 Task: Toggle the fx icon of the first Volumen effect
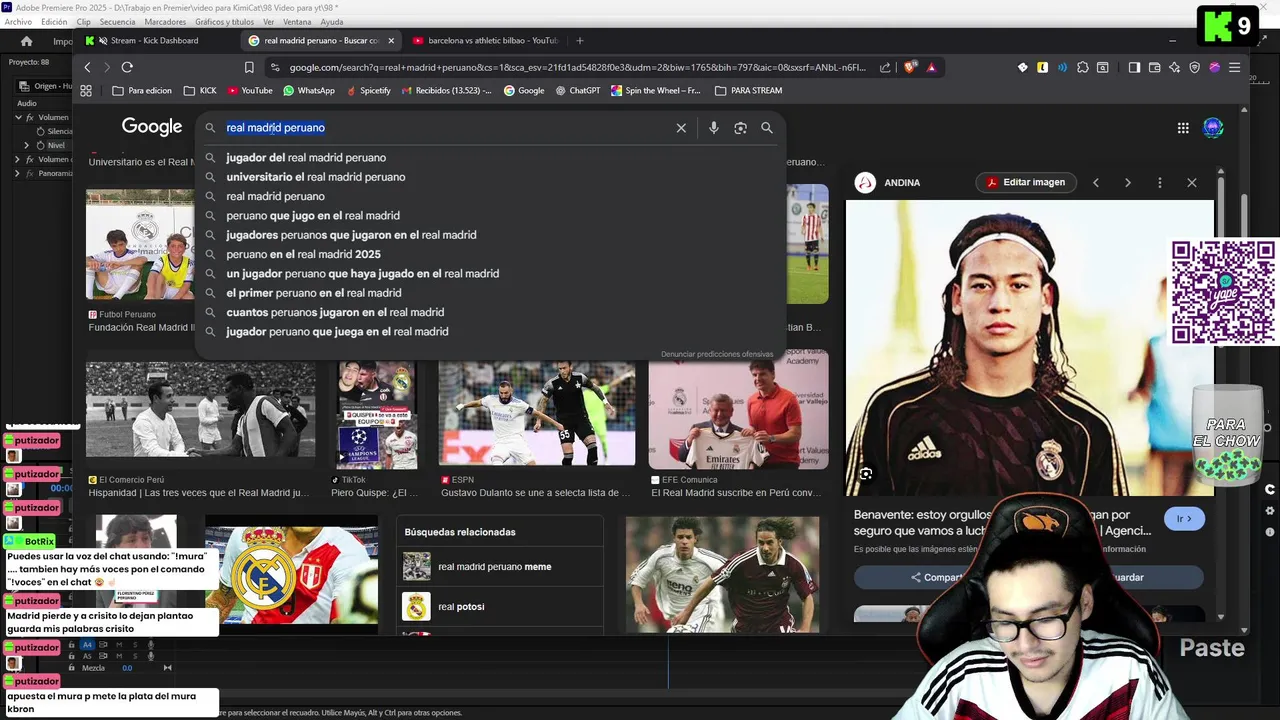click(x=30, y=117)
